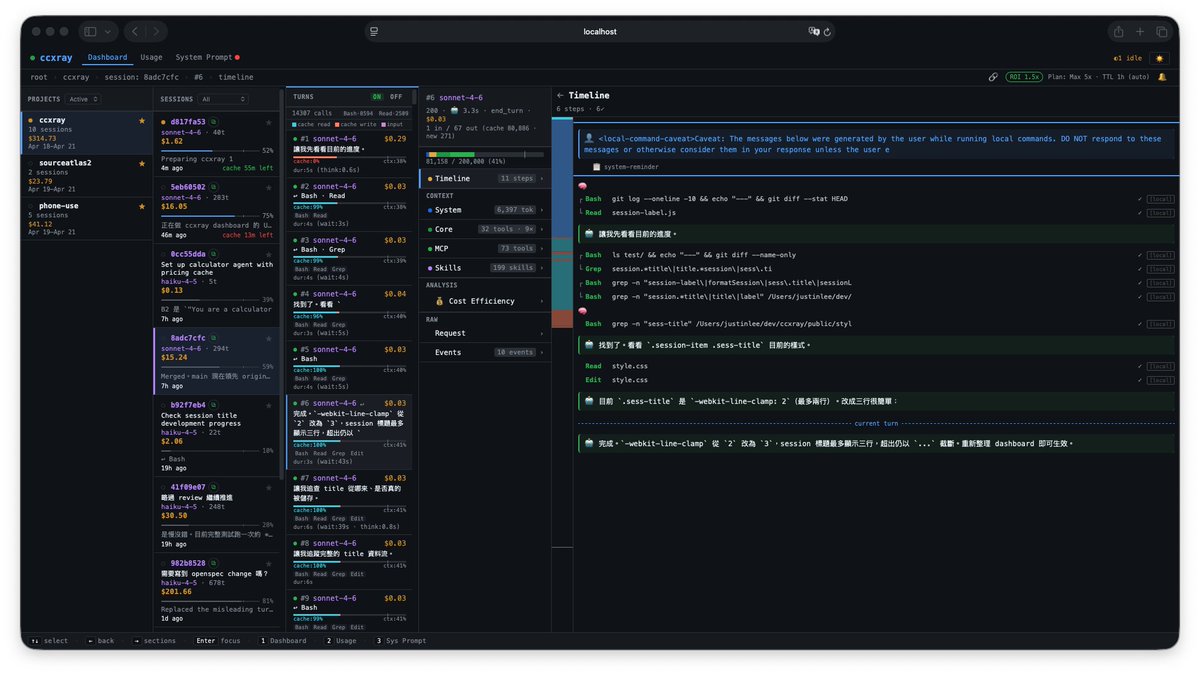Copy session ID d817fa53 icon

coord(214,122)
